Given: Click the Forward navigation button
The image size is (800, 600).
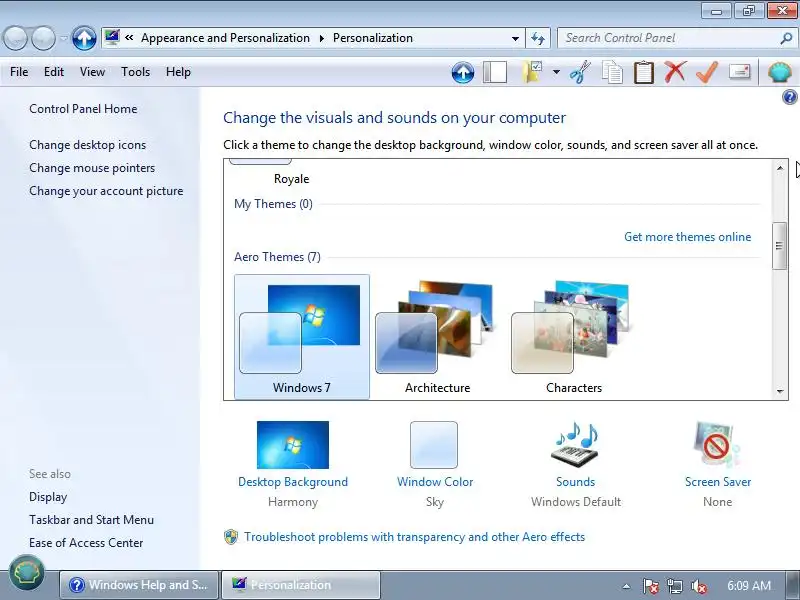Looking at the screenshot, I should pos(43,38).
